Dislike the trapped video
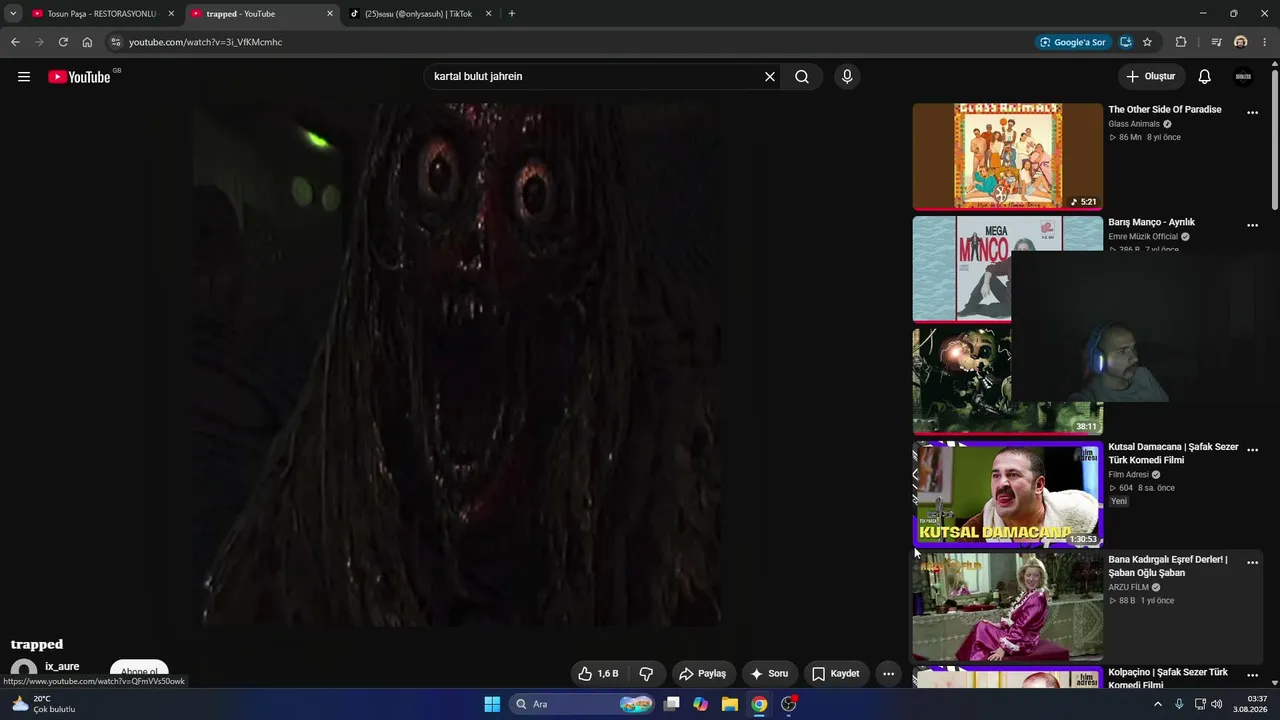This screenshot has width=1280, height=720. [x=646, y=674]
